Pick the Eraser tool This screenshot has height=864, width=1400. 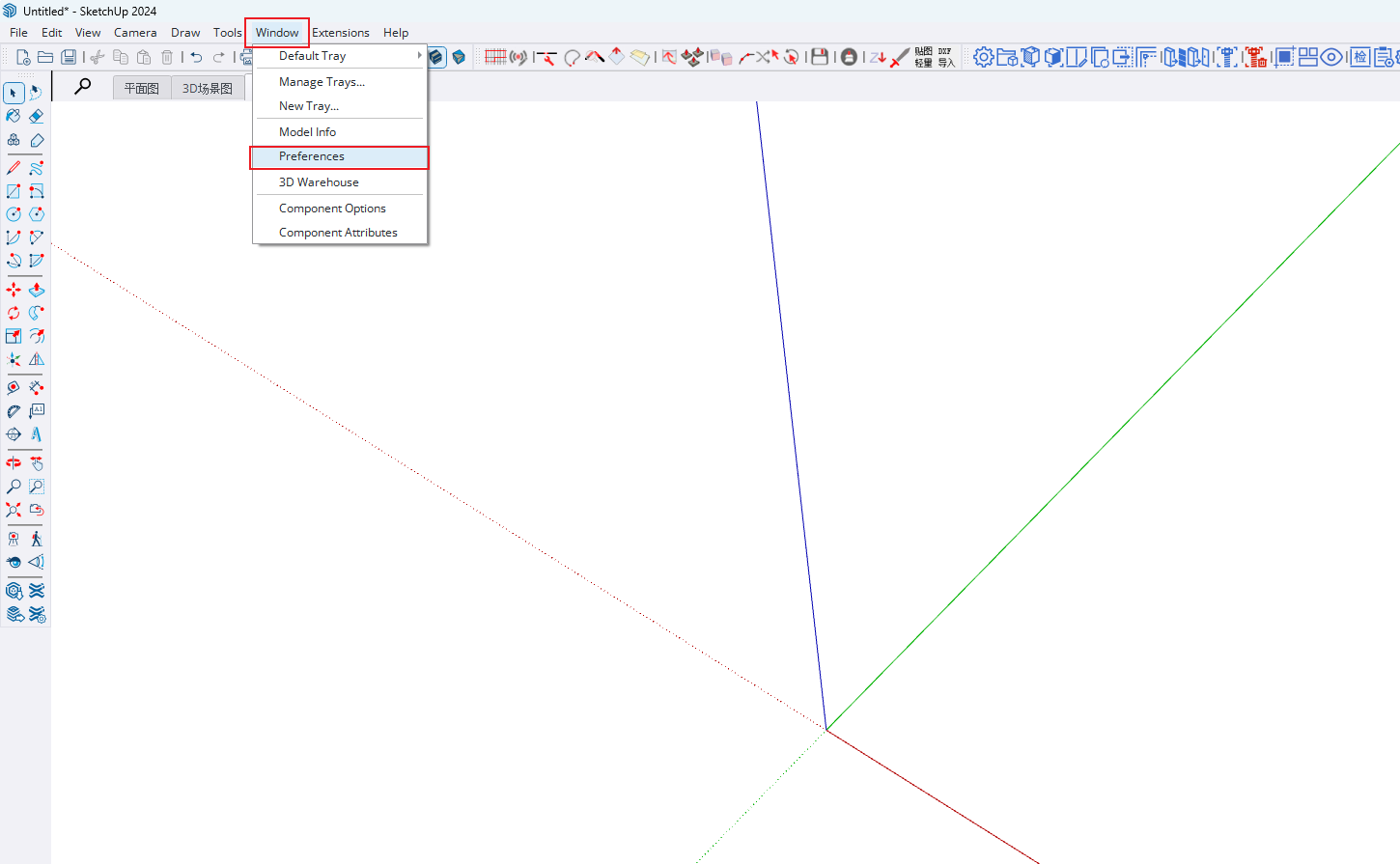tap(37, 116)
